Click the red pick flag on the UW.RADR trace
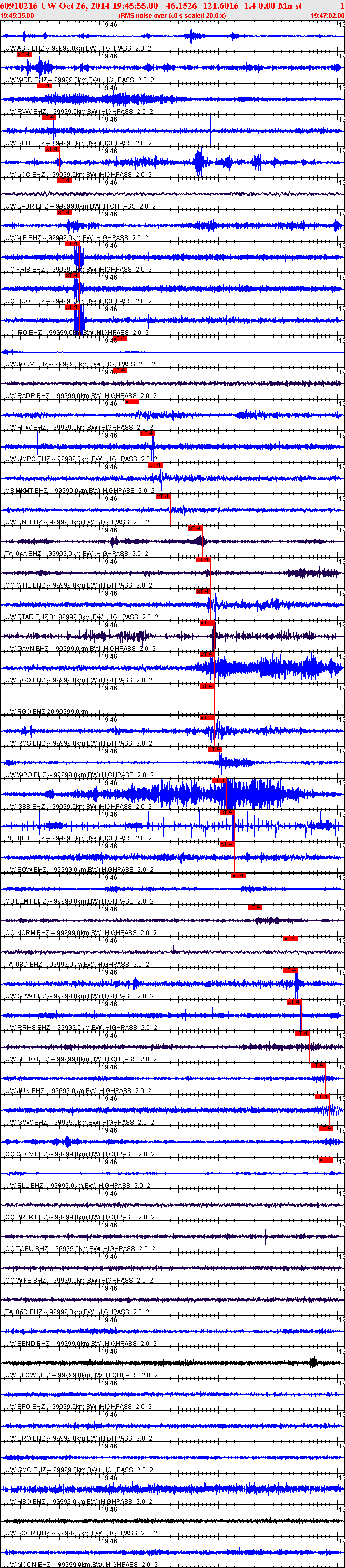Viewport: 345px width, 1568px height. click(119, 370)
